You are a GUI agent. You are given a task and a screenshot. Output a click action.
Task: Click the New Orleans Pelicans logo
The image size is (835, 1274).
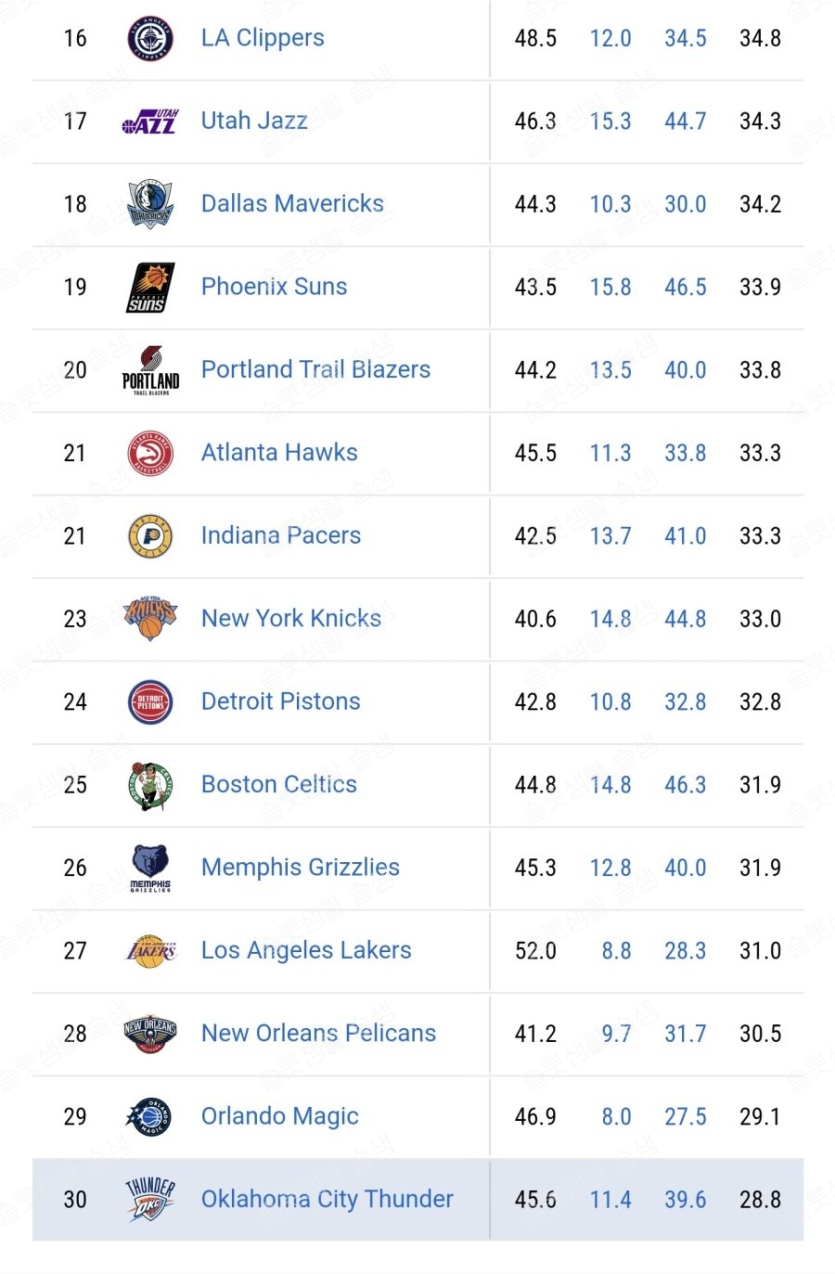tap(150, 1034)
